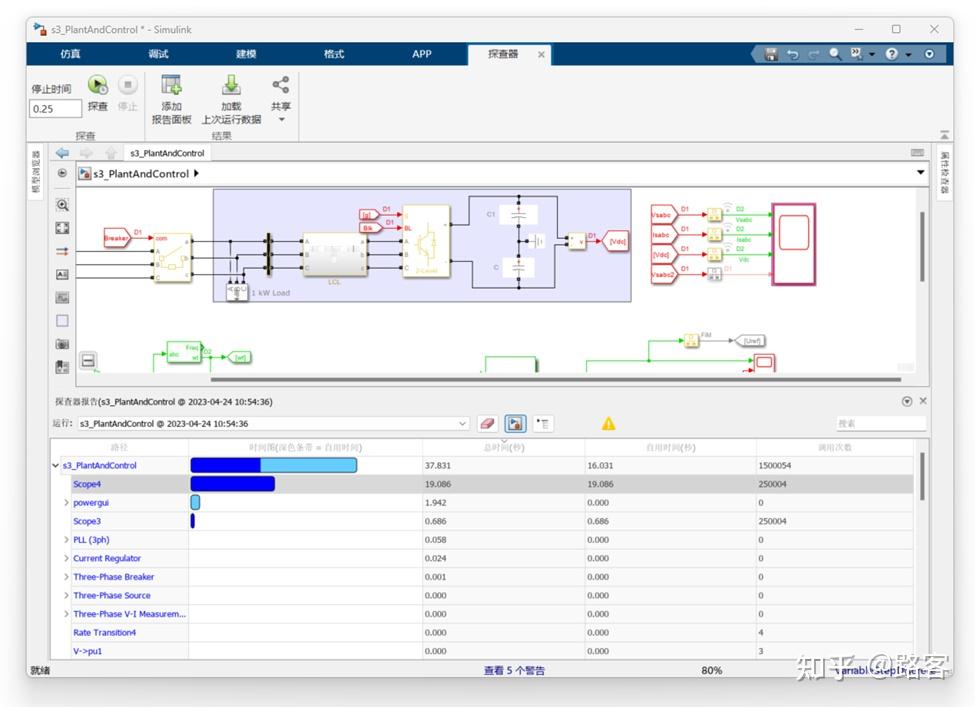Click the Load last run data icon
This screenshot has width=975, height=707.
(x=231, y=85)
